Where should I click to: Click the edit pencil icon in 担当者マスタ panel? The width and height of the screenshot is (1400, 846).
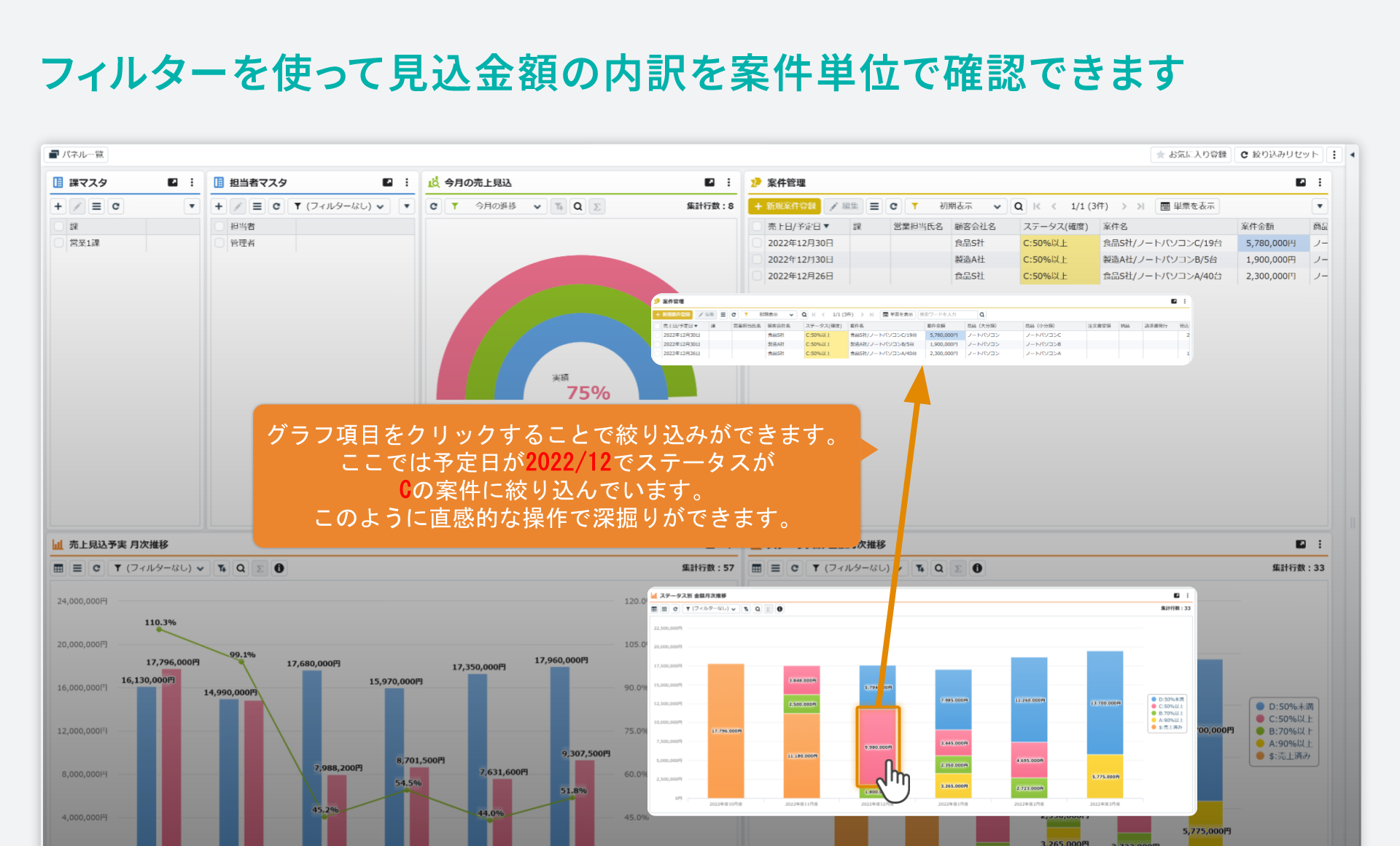(x=238, y=206)
